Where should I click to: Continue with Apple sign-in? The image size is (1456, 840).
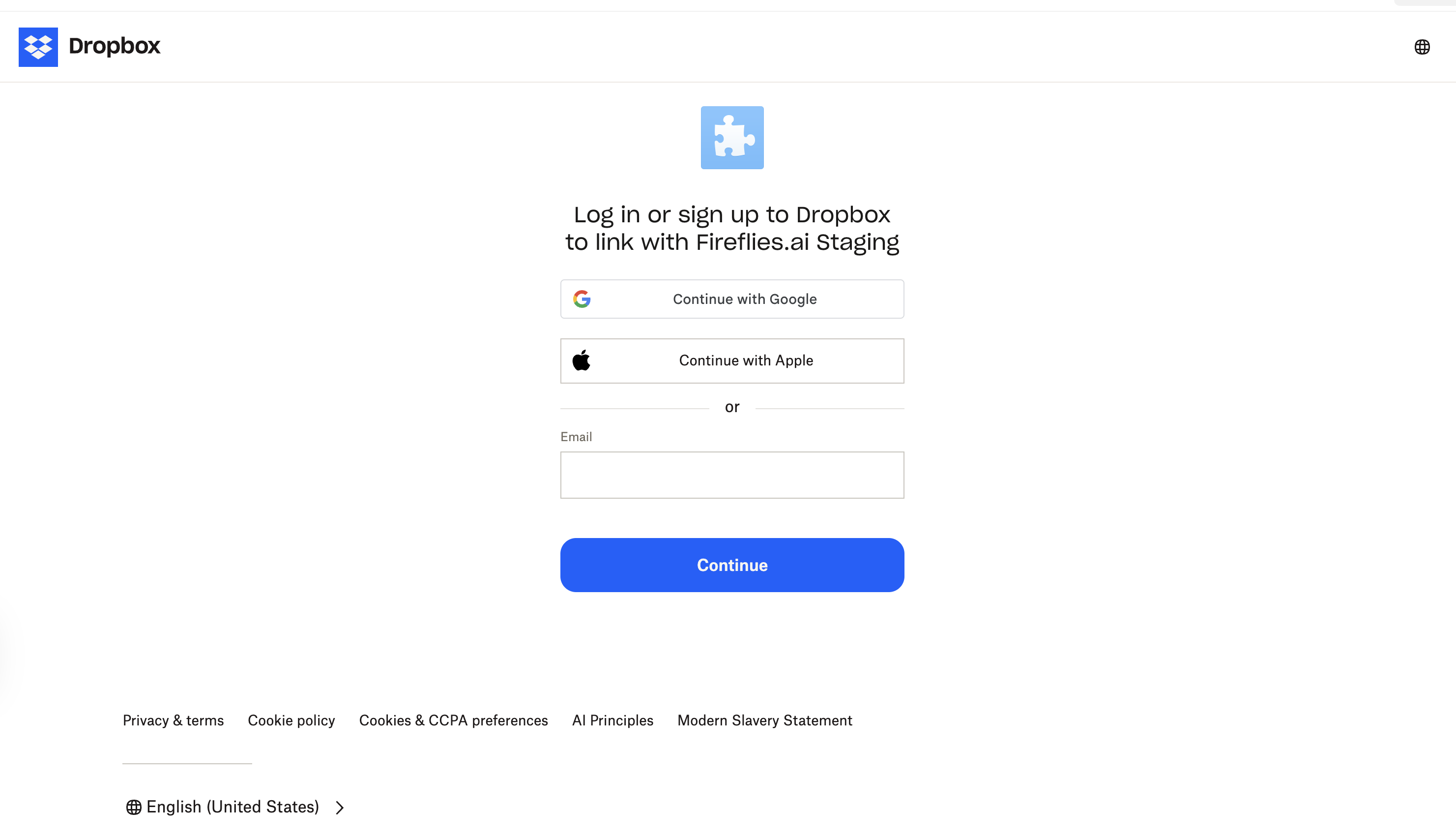pyautogui.click(x=745, y=360)
